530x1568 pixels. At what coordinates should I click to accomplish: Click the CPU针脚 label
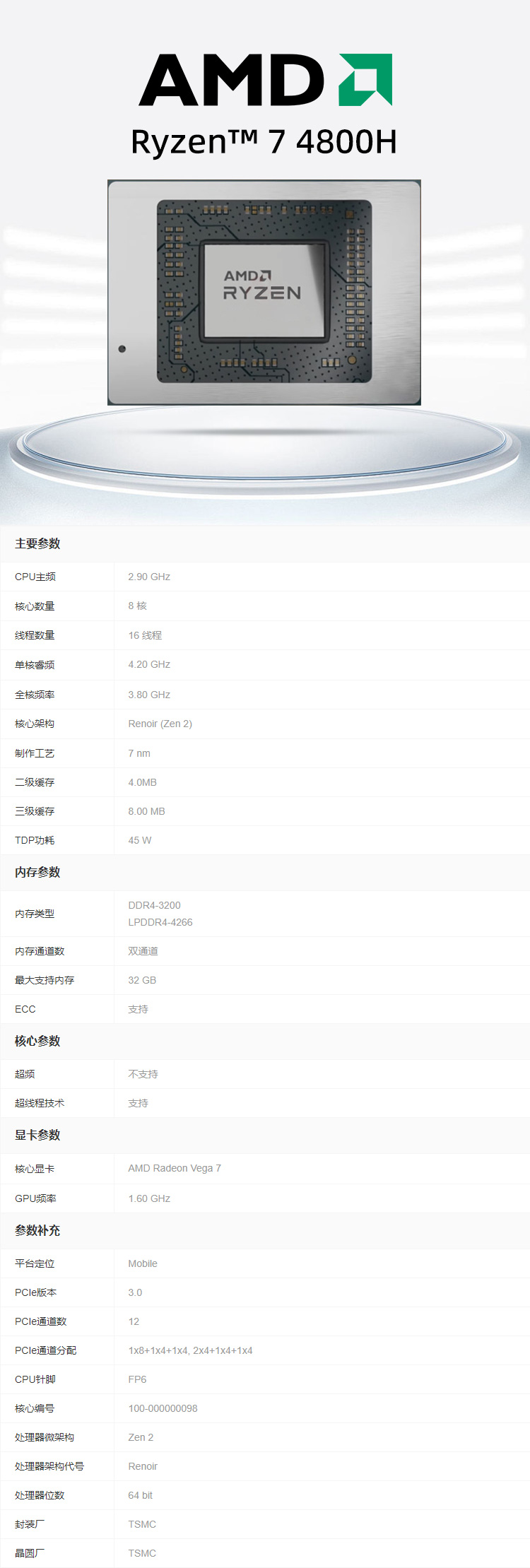[35, 1379]
